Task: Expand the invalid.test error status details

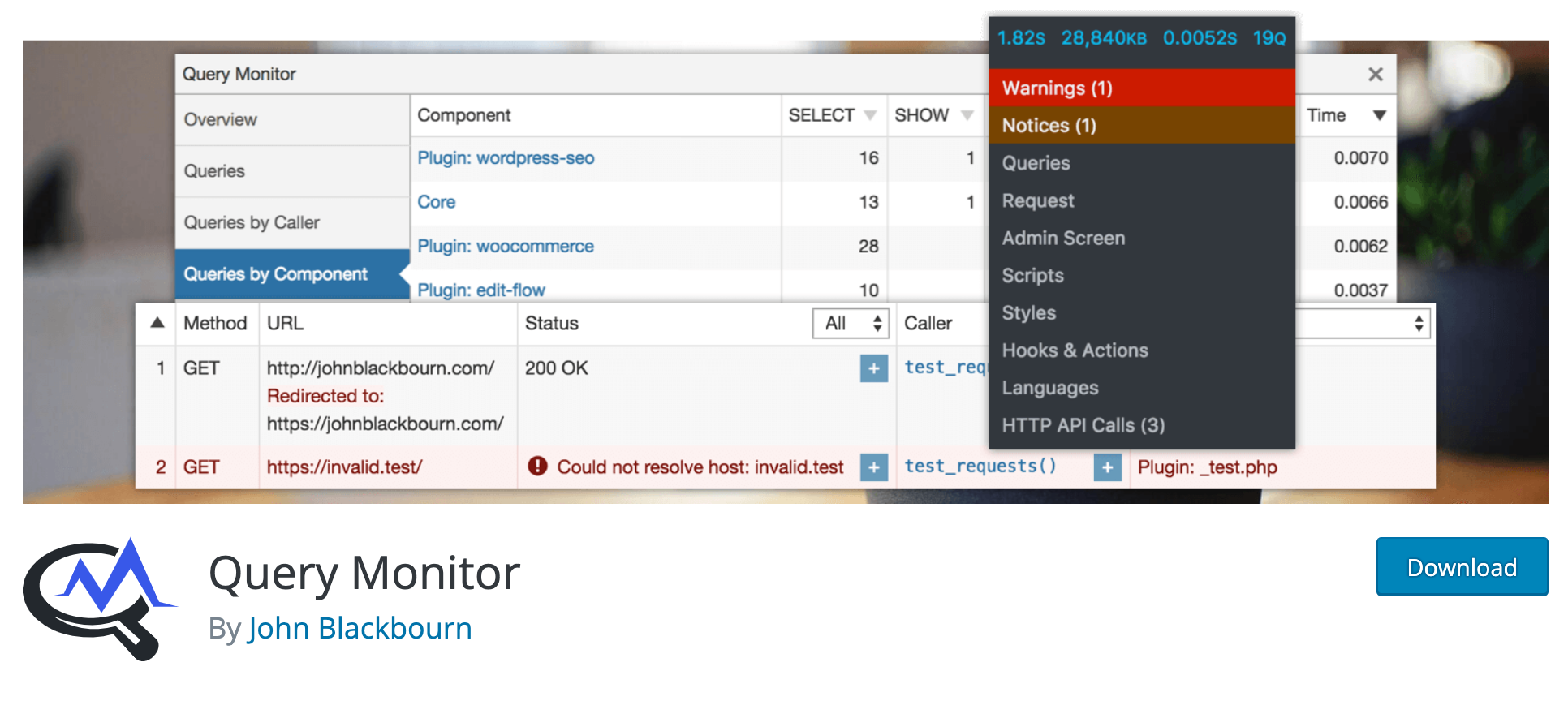Action: (x=873, y=467)
